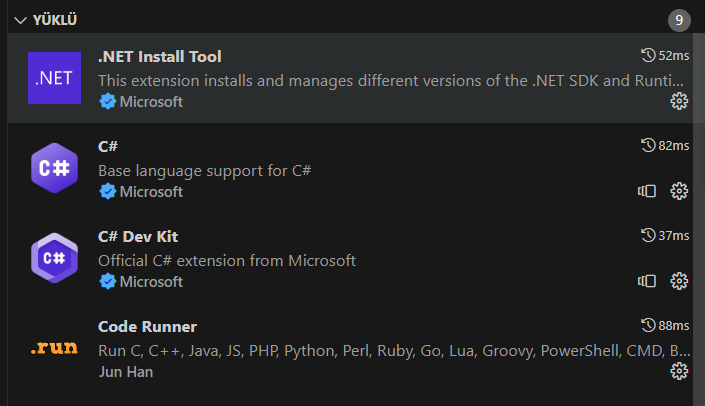Click the .NET Install Tool purple icon
Image resolution: width=705 pixels, height=406 pixels.
tap(54, 78)
